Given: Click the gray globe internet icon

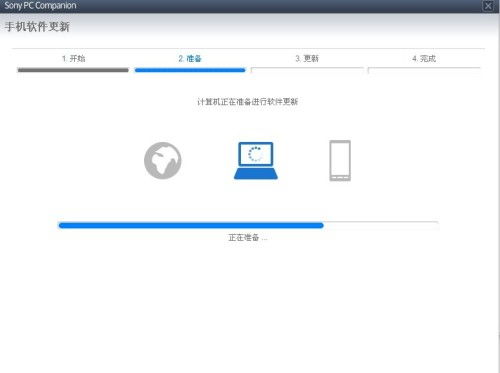Looking at the screenshot, I should 163,161.
